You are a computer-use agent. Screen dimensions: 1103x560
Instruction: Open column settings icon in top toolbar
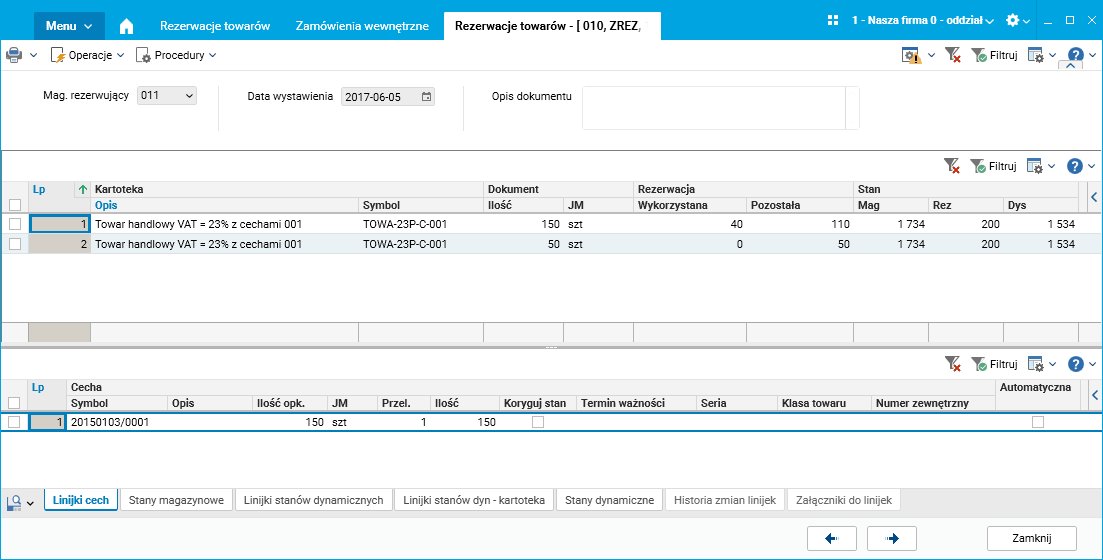(1035, 56)
